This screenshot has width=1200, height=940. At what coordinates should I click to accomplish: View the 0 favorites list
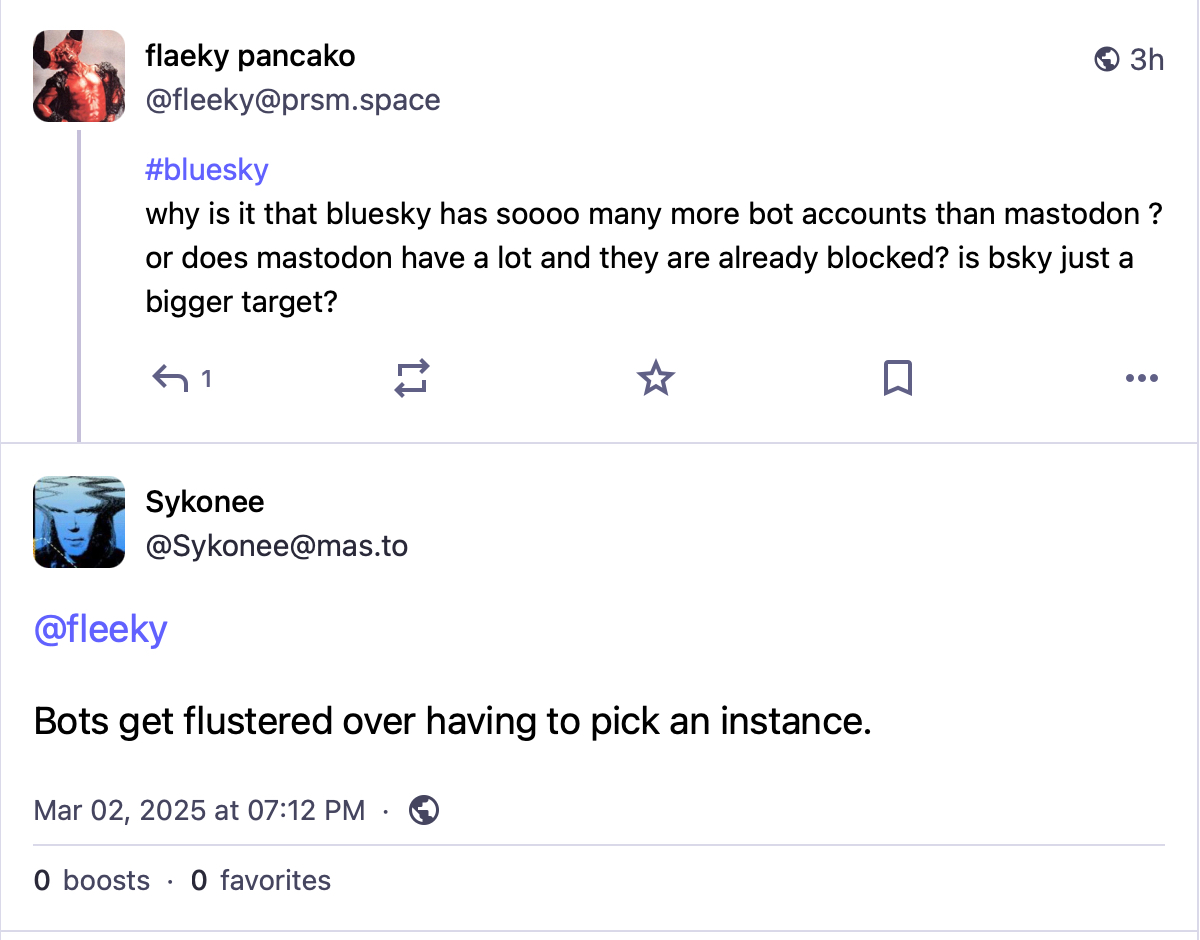tap(261, 881)
